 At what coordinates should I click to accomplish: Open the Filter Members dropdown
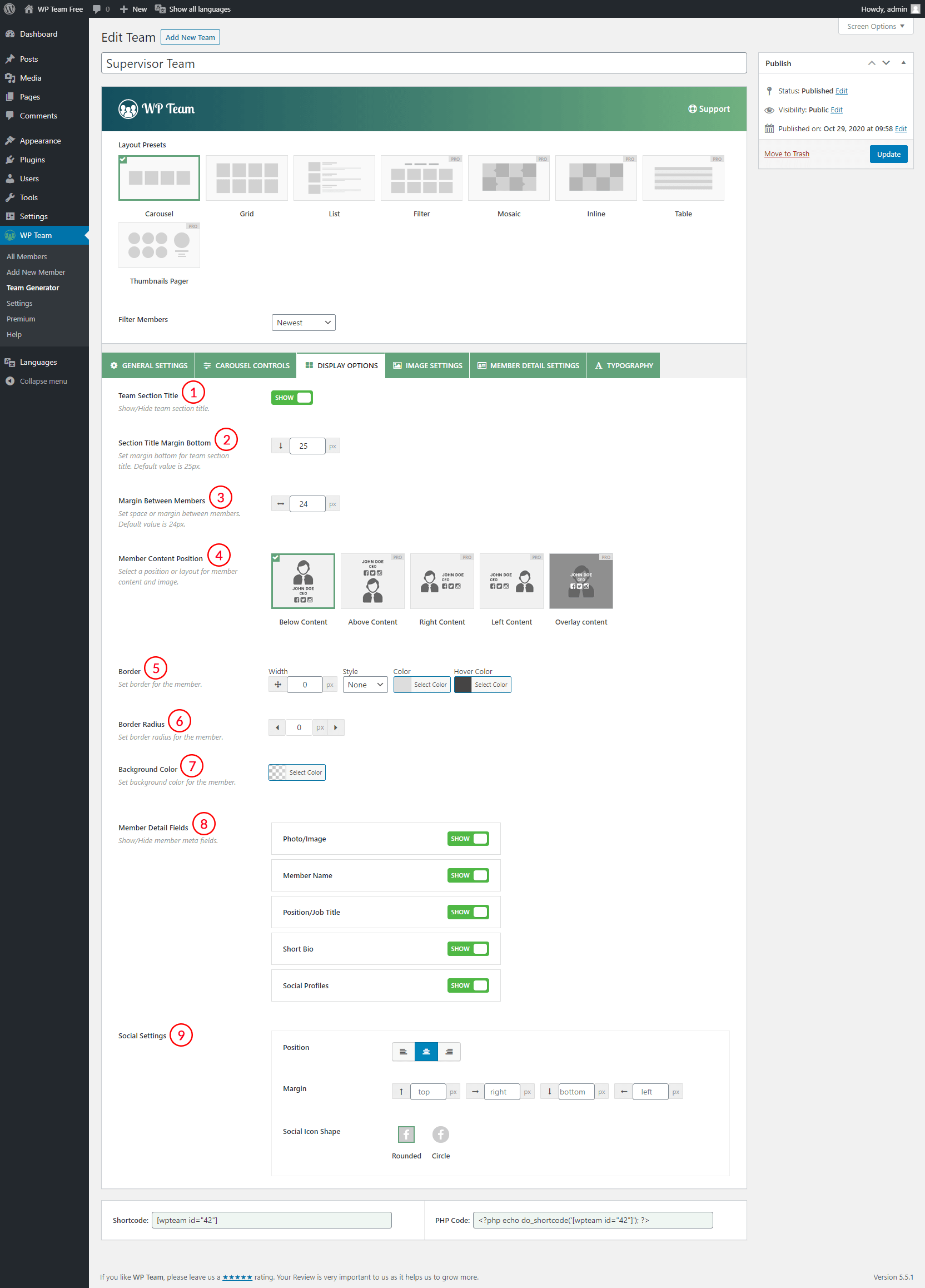coord(303,323)
